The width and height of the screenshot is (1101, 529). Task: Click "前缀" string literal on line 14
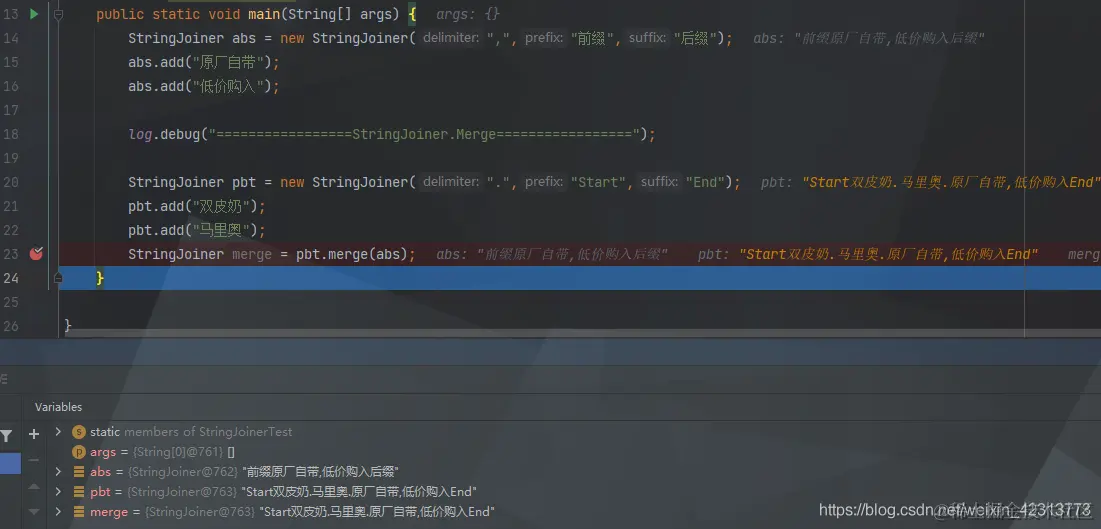(593, 38)
